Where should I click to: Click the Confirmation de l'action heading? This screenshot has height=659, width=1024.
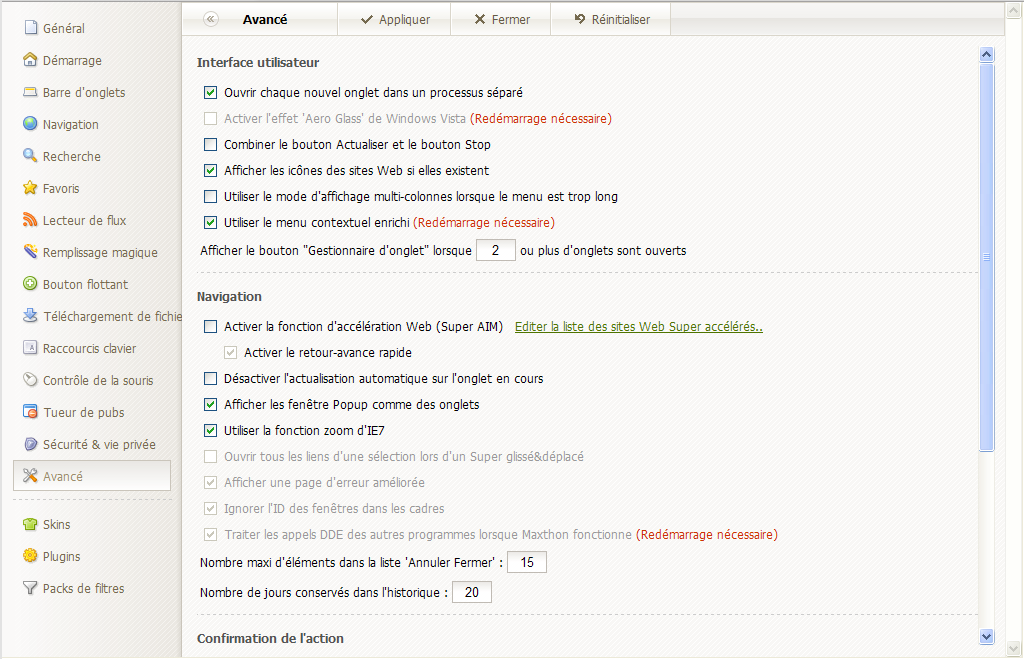pyautogui.click(x=270, y=639)
